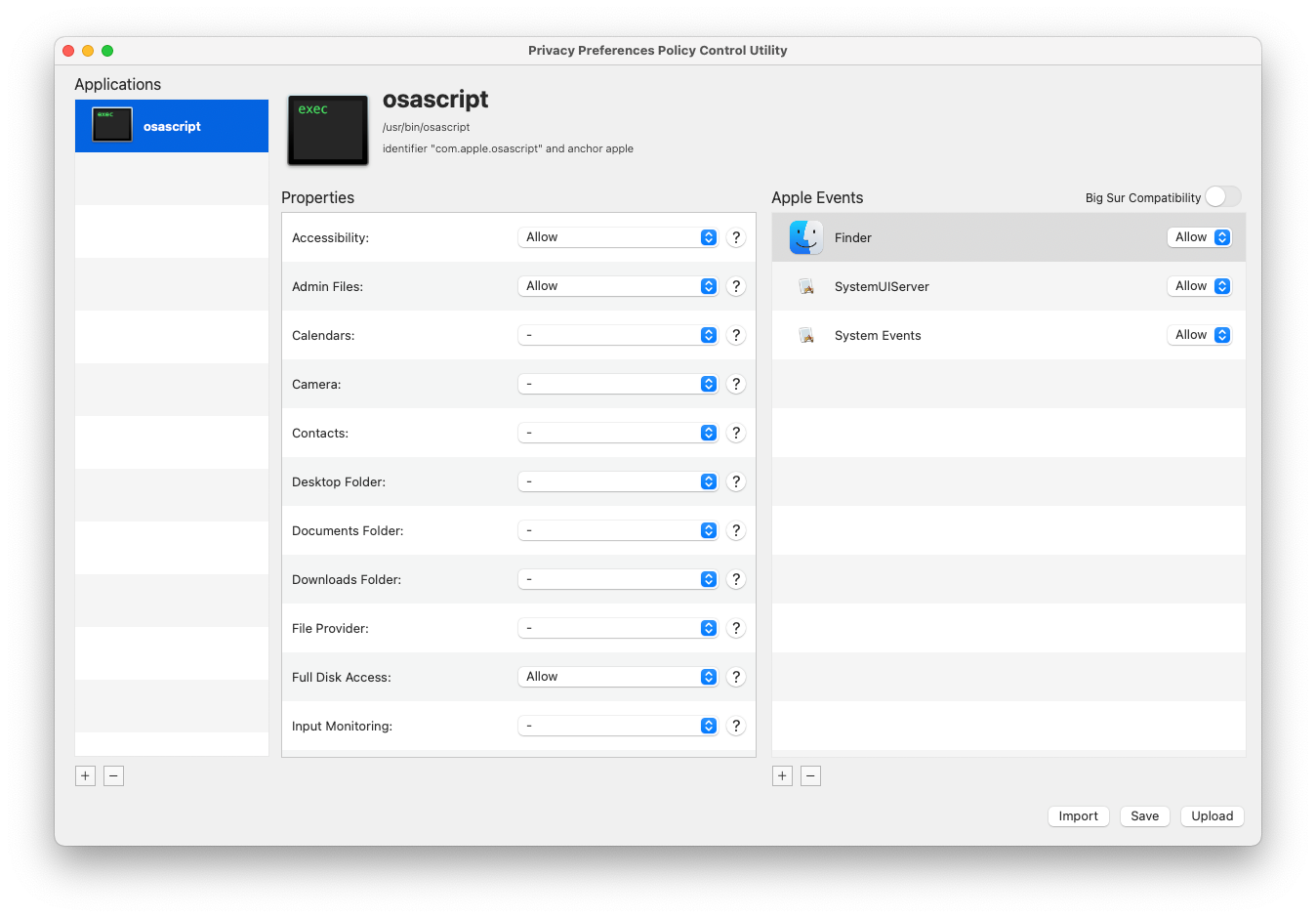Image resolution: width=1316 pixels, height=918 pixels.
Task: Open the Desktop Folder permission dropdown
Action: (x=618, y=481)
